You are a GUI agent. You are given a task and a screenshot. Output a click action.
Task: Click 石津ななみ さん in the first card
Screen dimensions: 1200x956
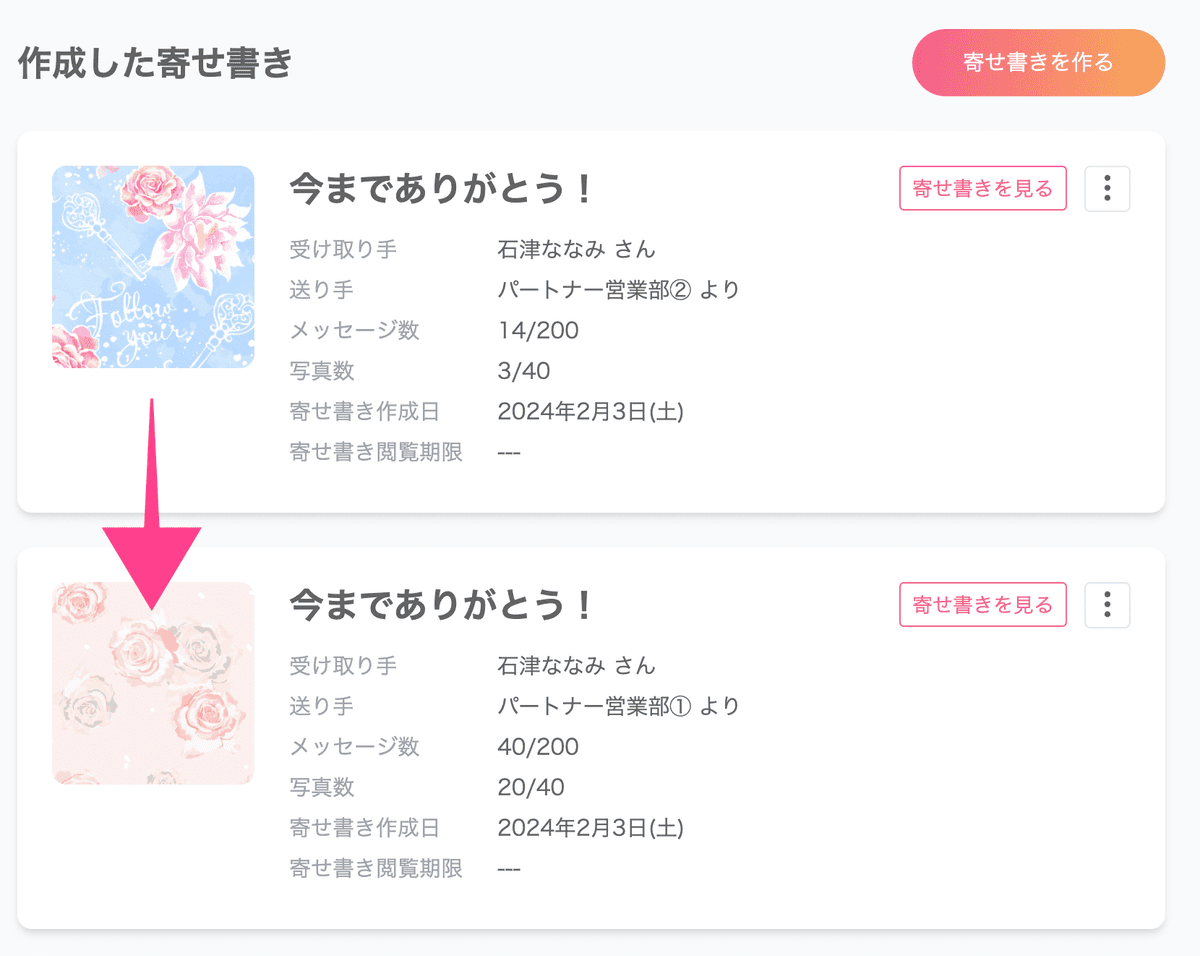[x=577, y=249]
